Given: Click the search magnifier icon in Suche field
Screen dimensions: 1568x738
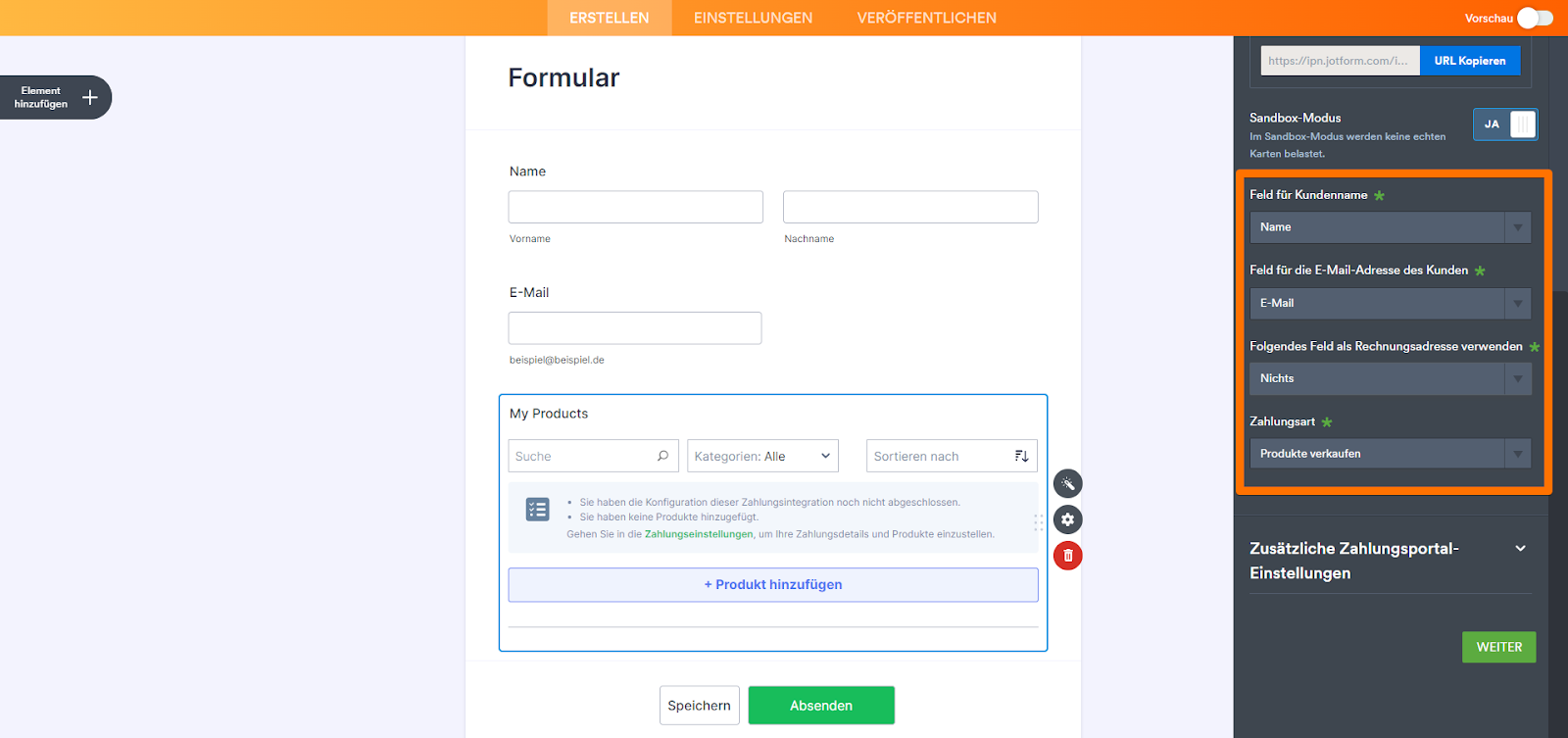Looking at the screenshot, I should click(x=662, y=456).
